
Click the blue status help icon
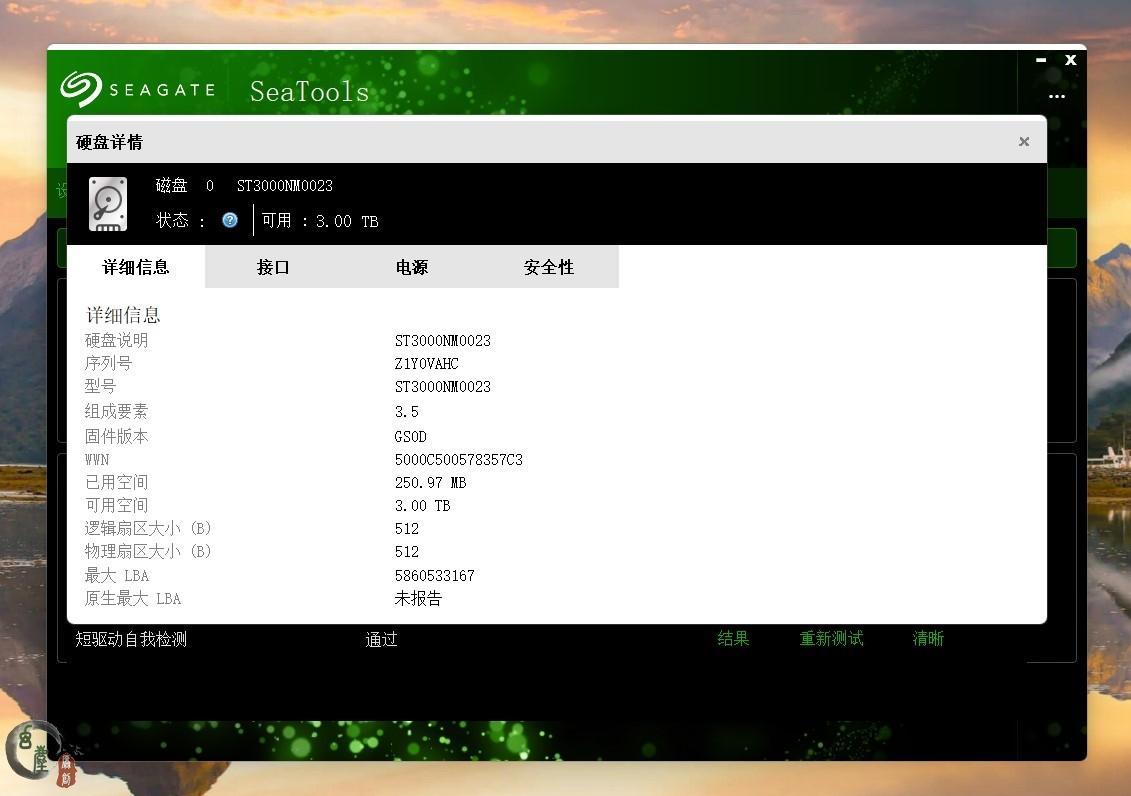tap(229, 221)
